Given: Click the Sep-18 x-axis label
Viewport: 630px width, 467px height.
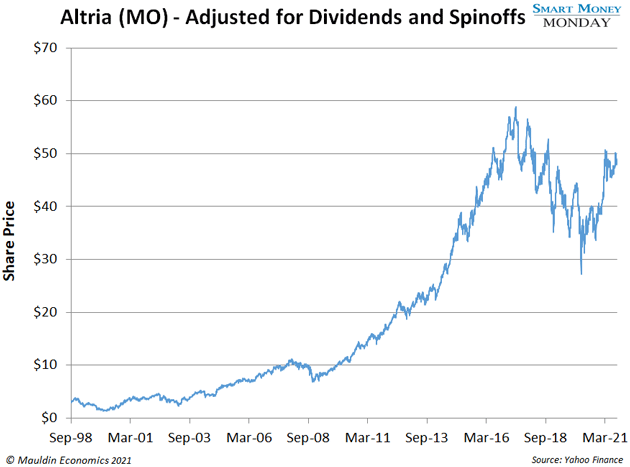Looking at the screenshot, I should click(545, 438).
